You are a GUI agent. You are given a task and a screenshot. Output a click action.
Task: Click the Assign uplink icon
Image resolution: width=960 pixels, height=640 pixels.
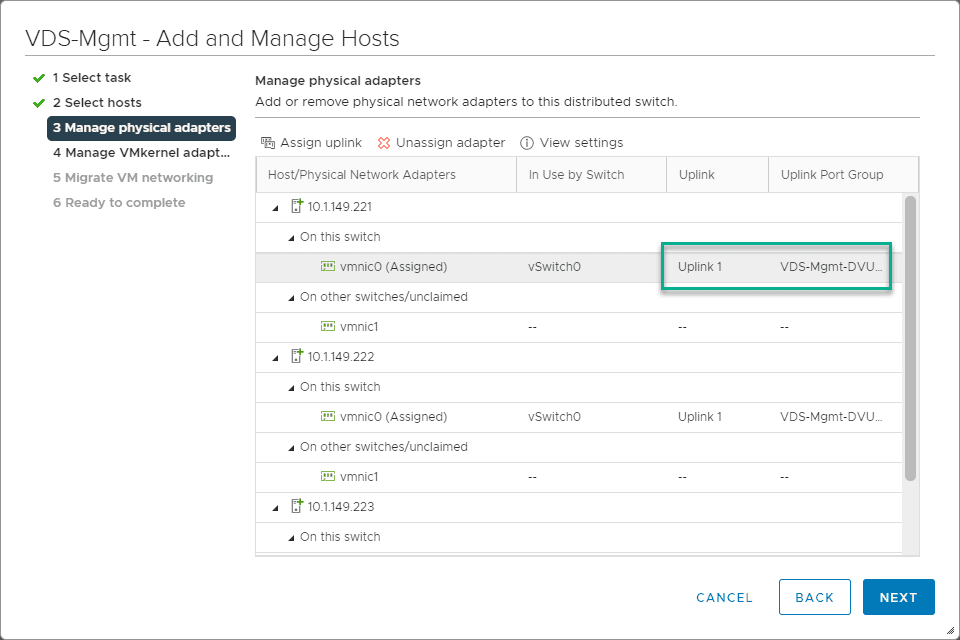click(268, 143)
